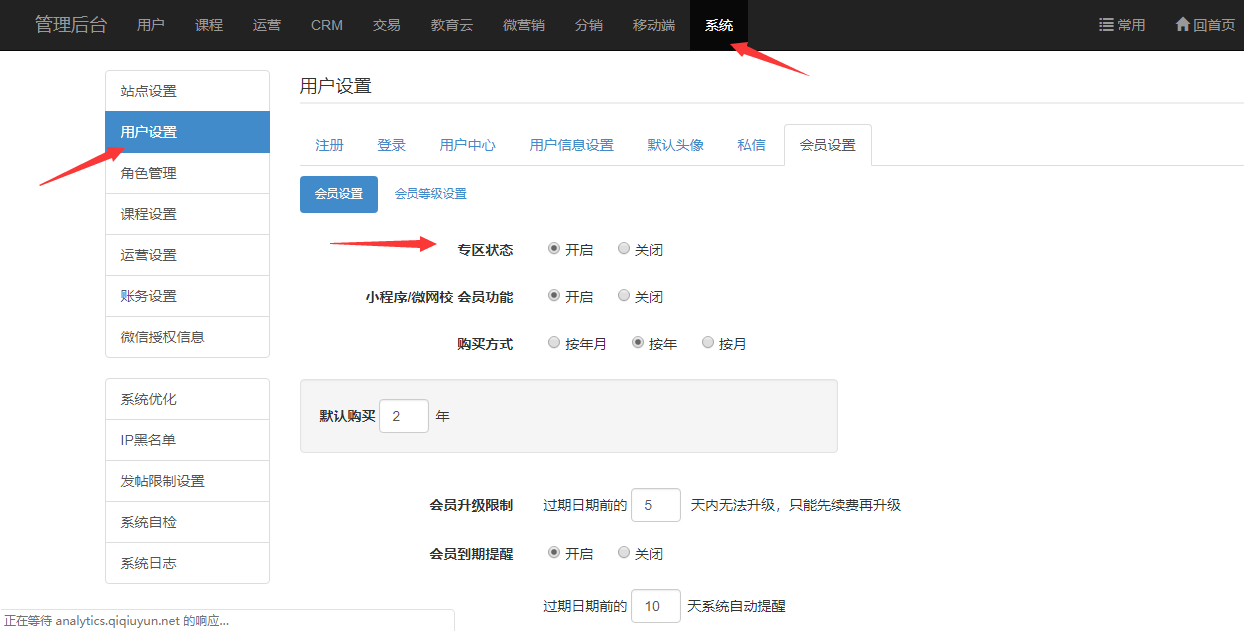Image resolution: width=1244 pixels, height=632 pixels.
Task: Open 发帖限制设置 in sidebar
Action: 187,481
